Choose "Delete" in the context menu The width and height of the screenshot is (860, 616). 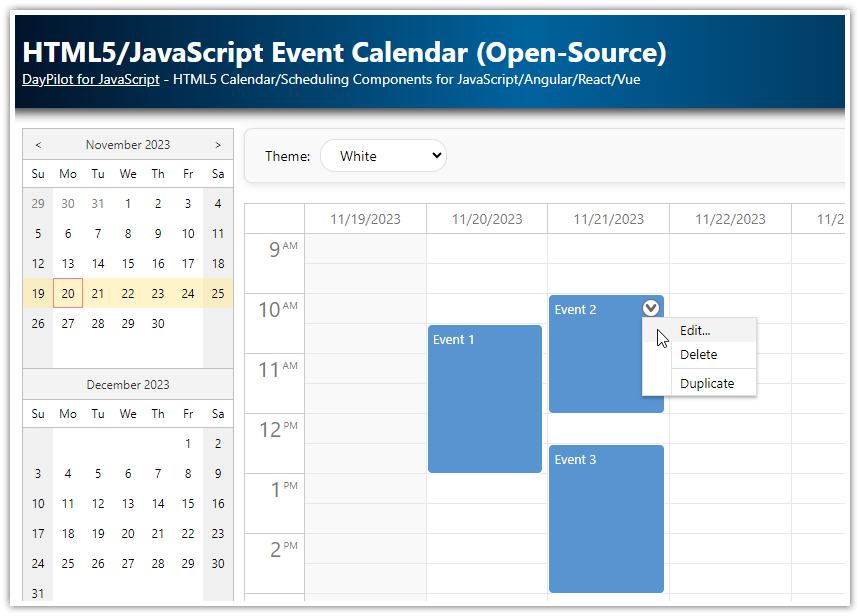point(697,354)
